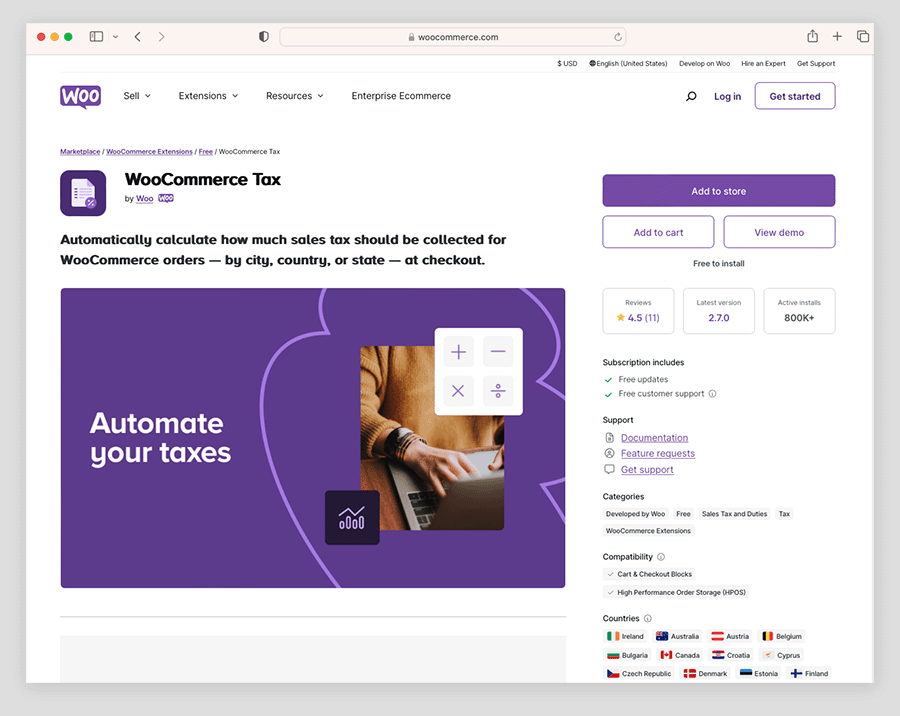900x716 pixels.
Task: Click Cart & Checkout Blocks compatibility tag
Action: coord(649,574)
